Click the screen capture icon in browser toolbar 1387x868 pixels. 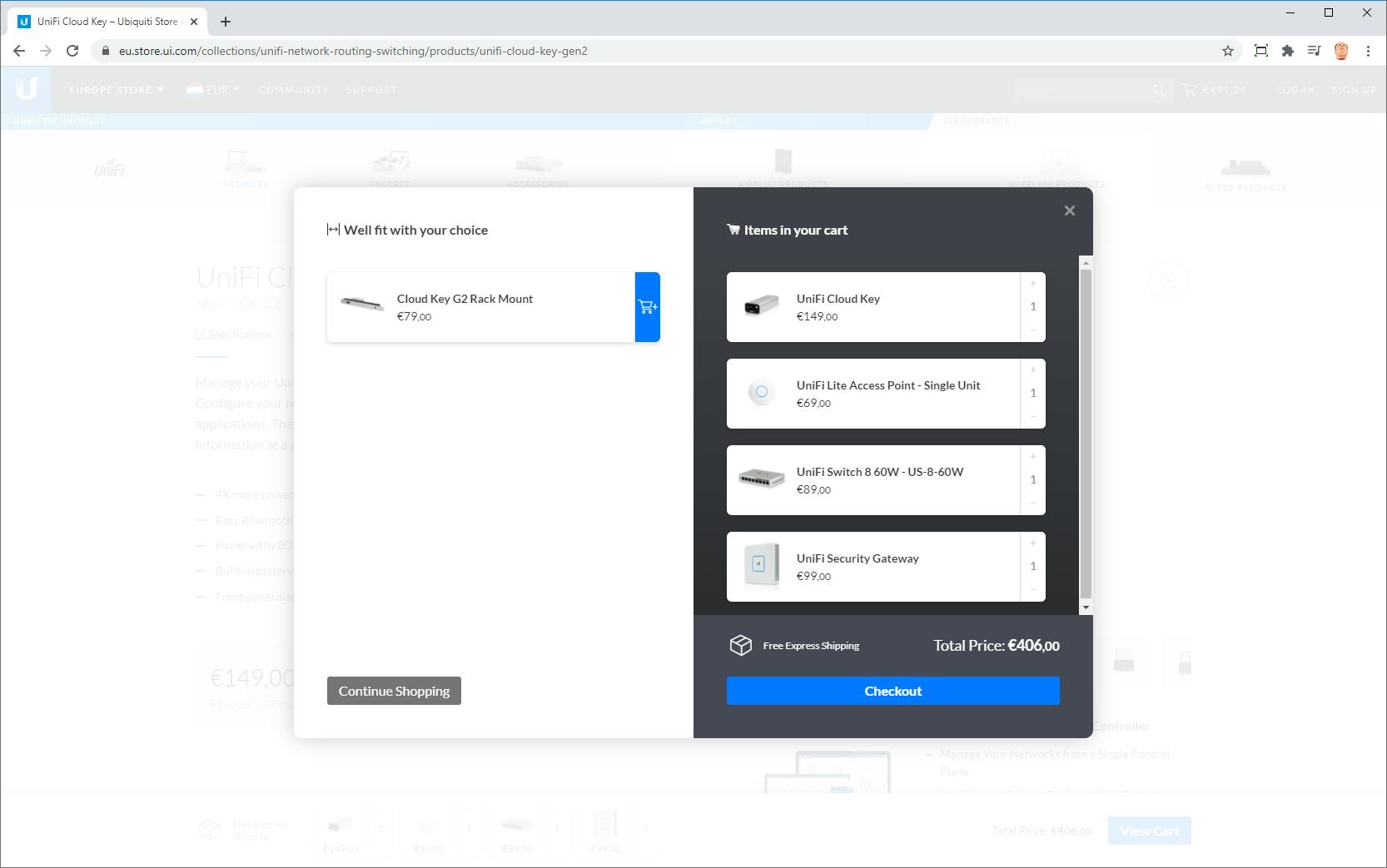pyautogui.click(x=1261, y=51)
